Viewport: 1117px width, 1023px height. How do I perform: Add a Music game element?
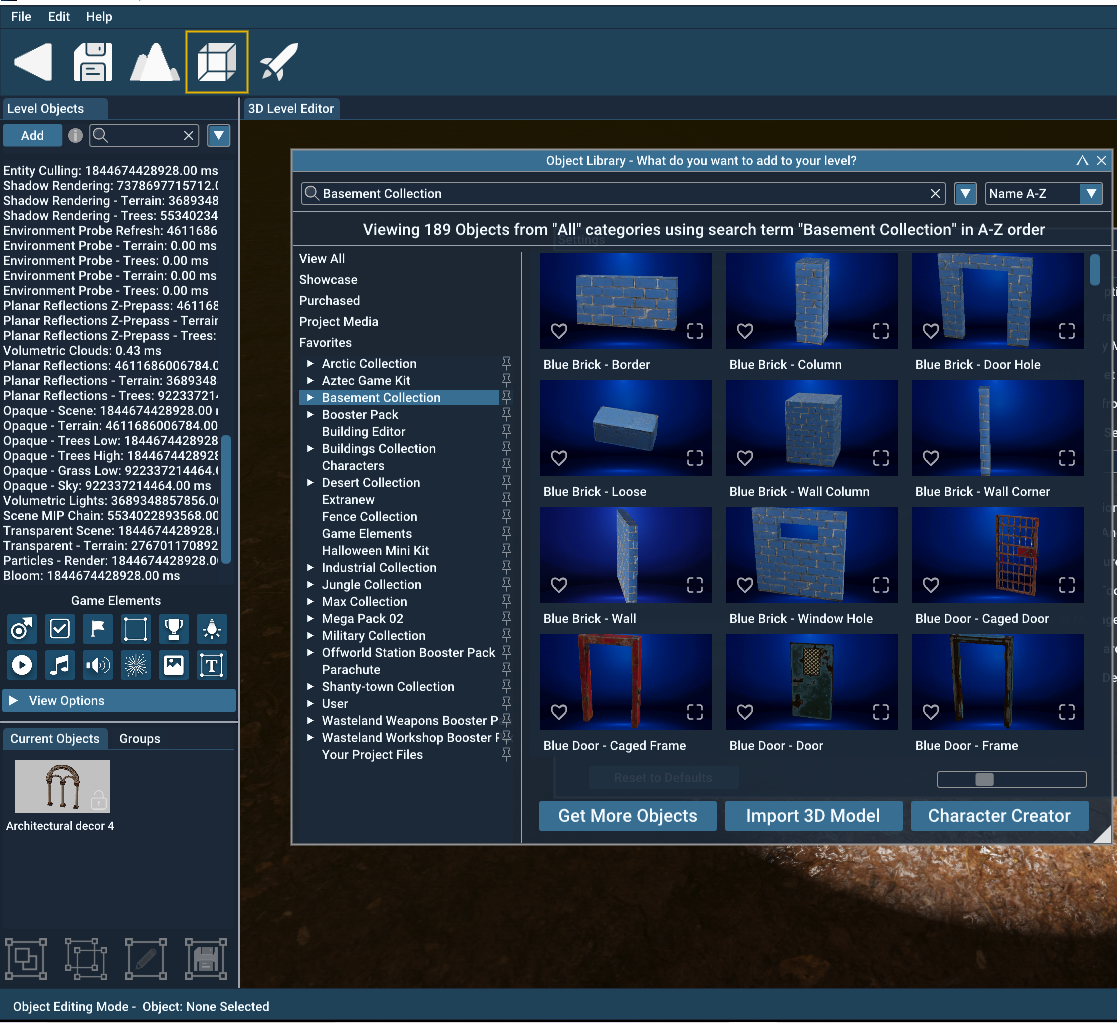click(x=59, y=664)
